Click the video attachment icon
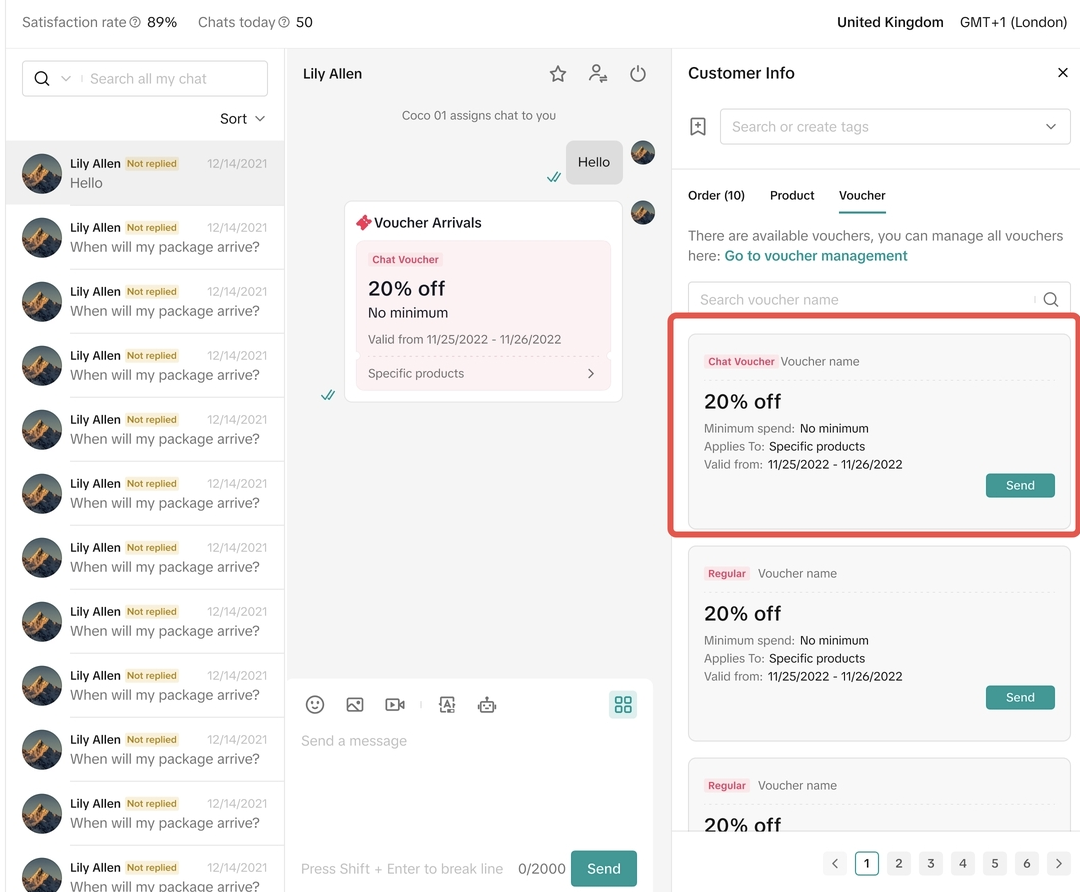The image size is (1080, 892). point(395,705)
